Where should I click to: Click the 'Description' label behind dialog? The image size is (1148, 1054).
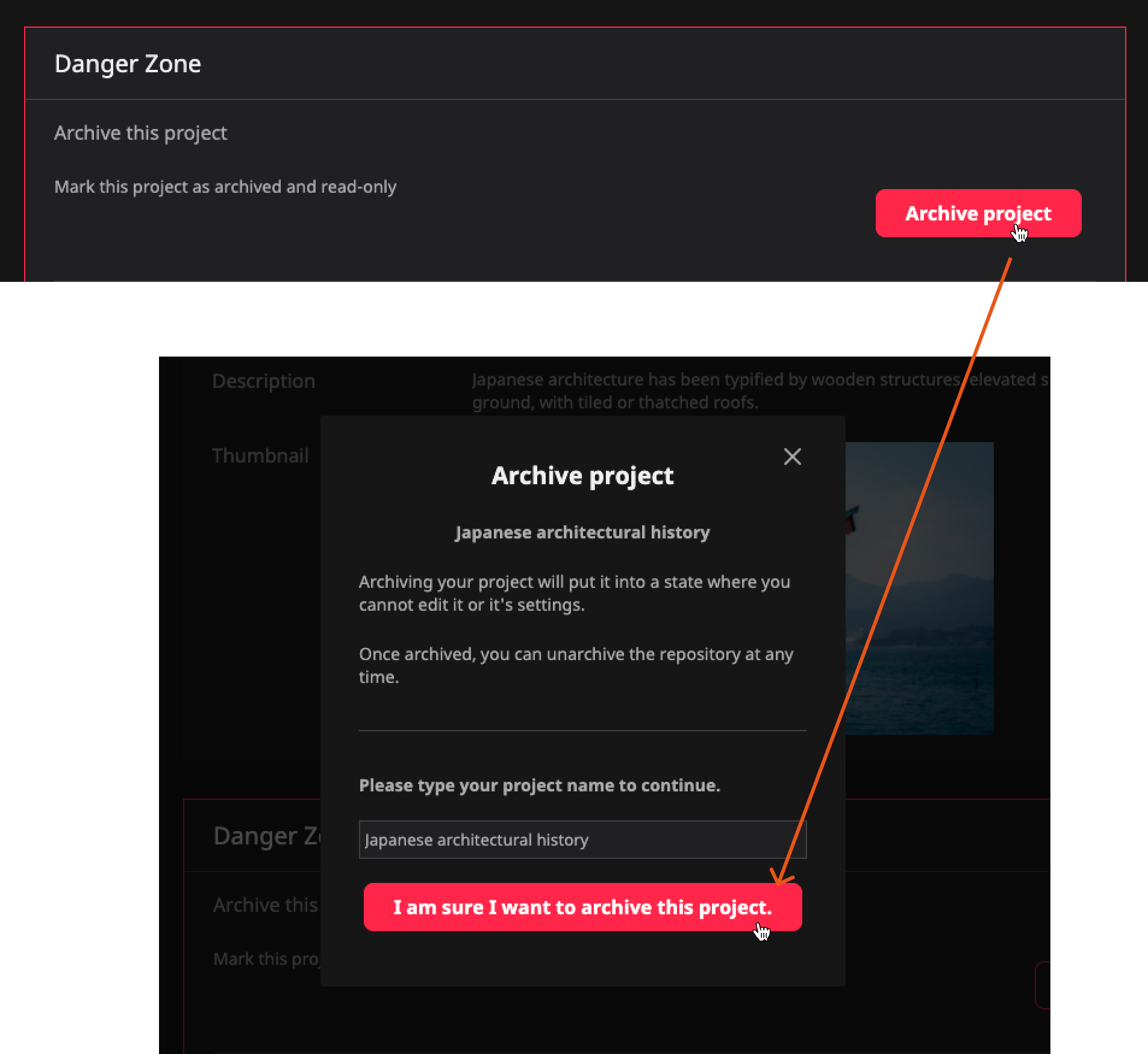click(263, 381)
